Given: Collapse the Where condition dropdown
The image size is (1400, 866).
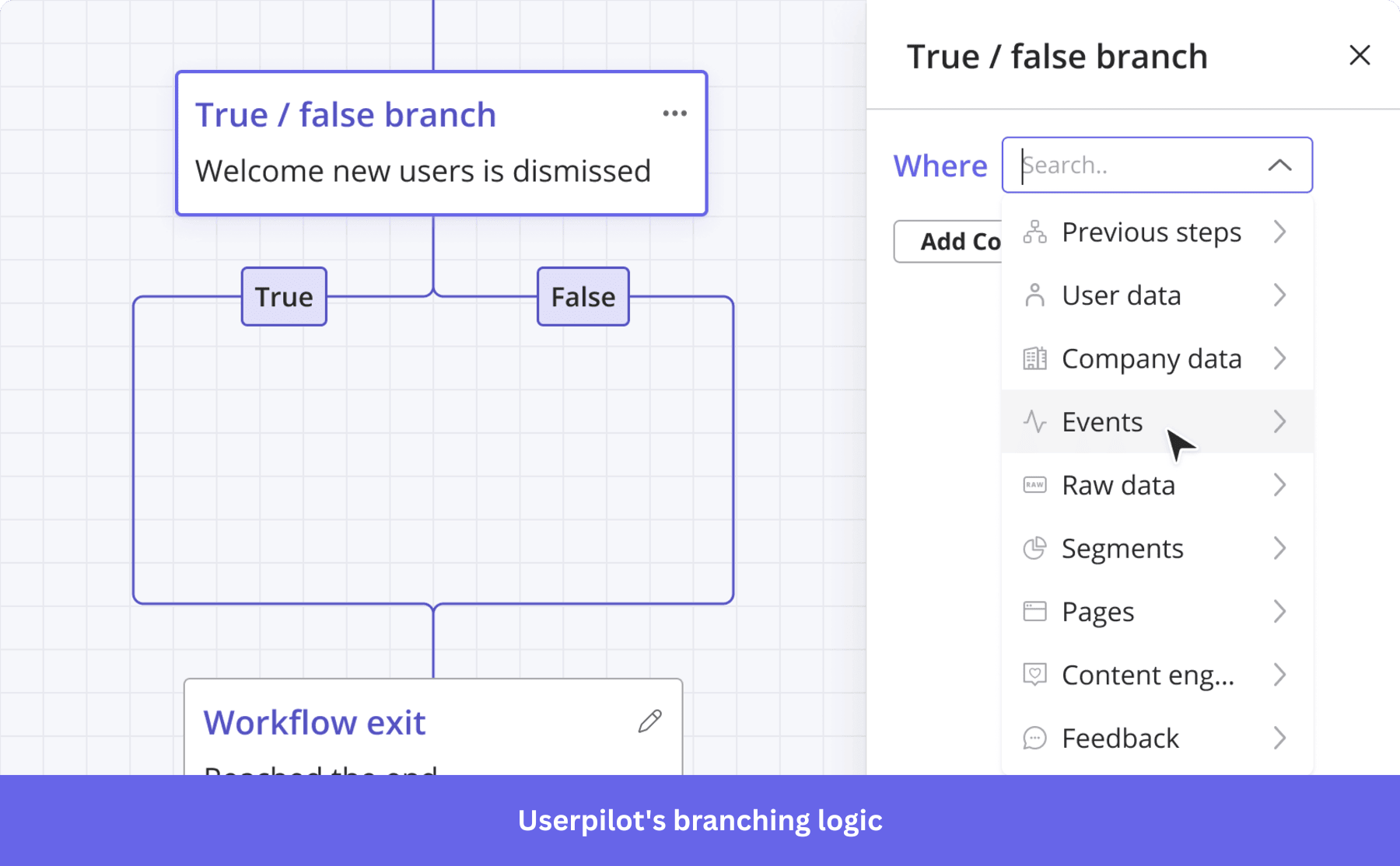Looking at the screenshot, I should [1278, 165].
